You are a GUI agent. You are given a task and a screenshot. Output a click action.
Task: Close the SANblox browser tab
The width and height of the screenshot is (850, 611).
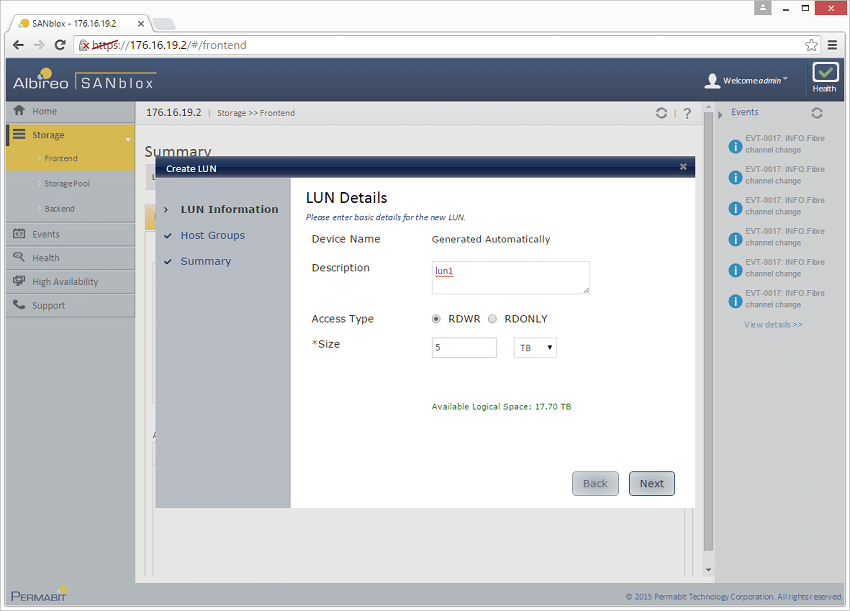(141, 24)
